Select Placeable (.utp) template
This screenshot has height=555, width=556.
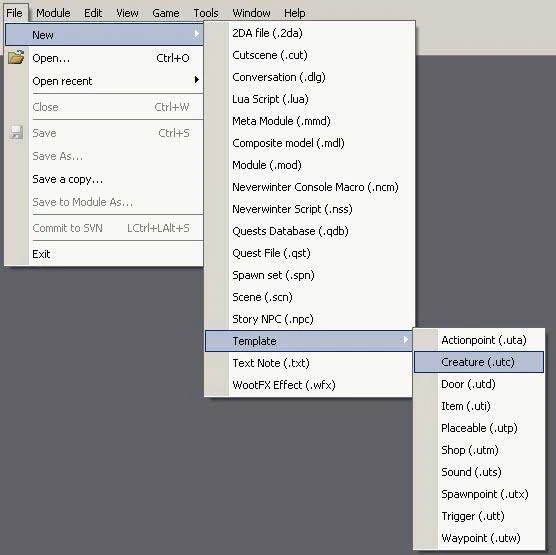(x=479, y=428)
